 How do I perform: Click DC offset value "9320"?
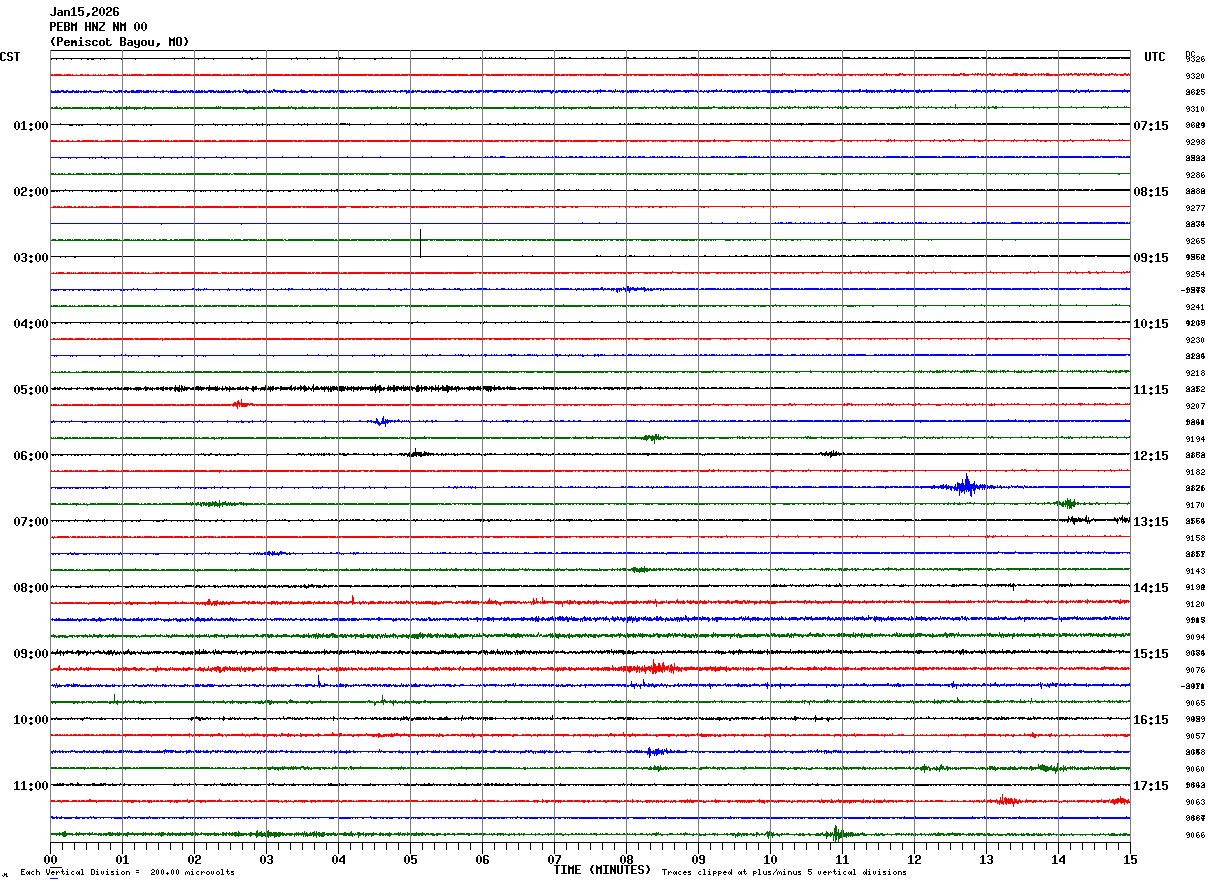[x=1195, y=76]
